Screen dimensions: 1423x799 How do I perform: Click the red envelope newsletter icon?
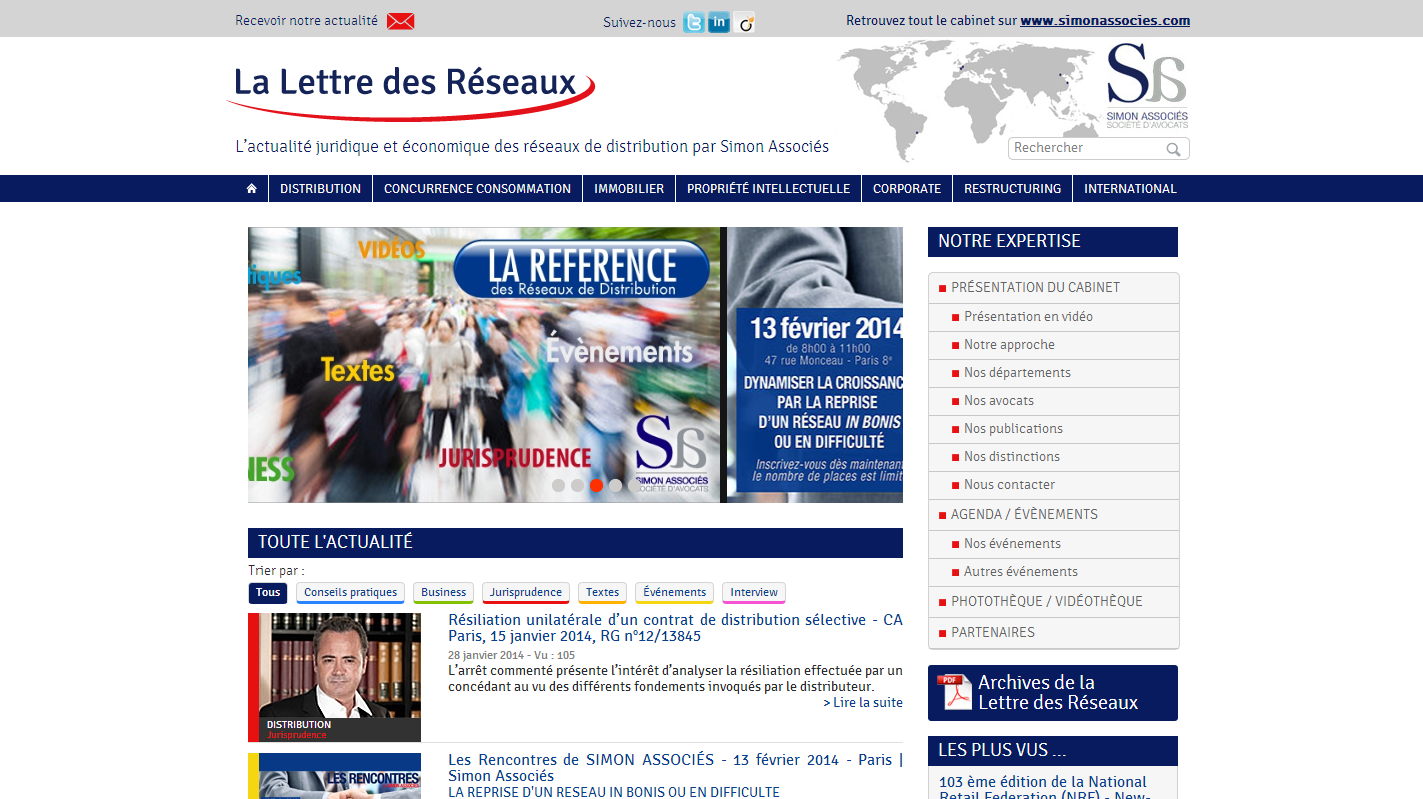click(x=400, y=21)
